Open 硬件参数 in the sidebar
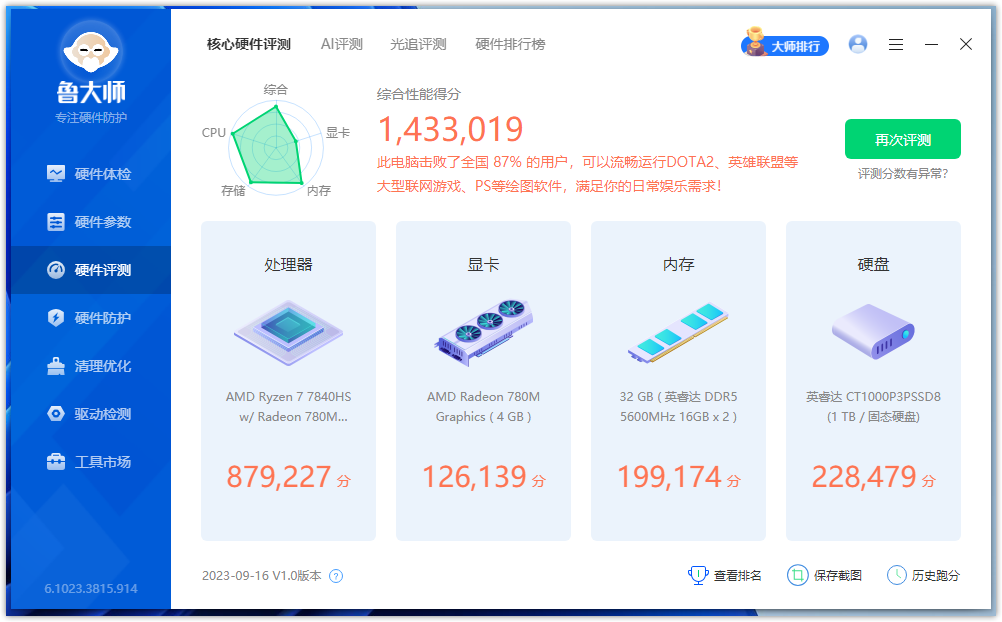 (89, 222)
